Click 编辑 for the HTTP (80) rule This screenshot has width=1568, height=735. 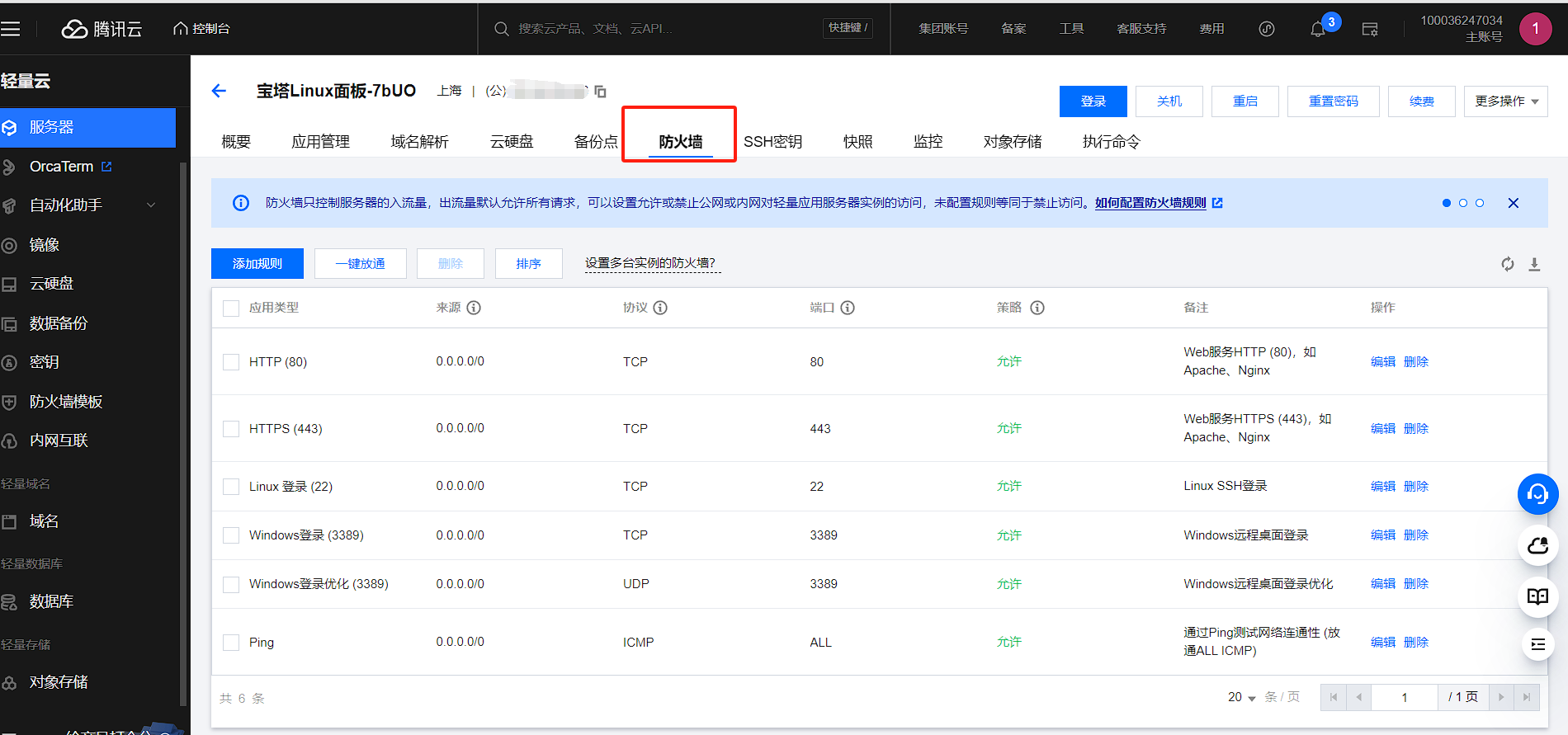coord(1383,362)
